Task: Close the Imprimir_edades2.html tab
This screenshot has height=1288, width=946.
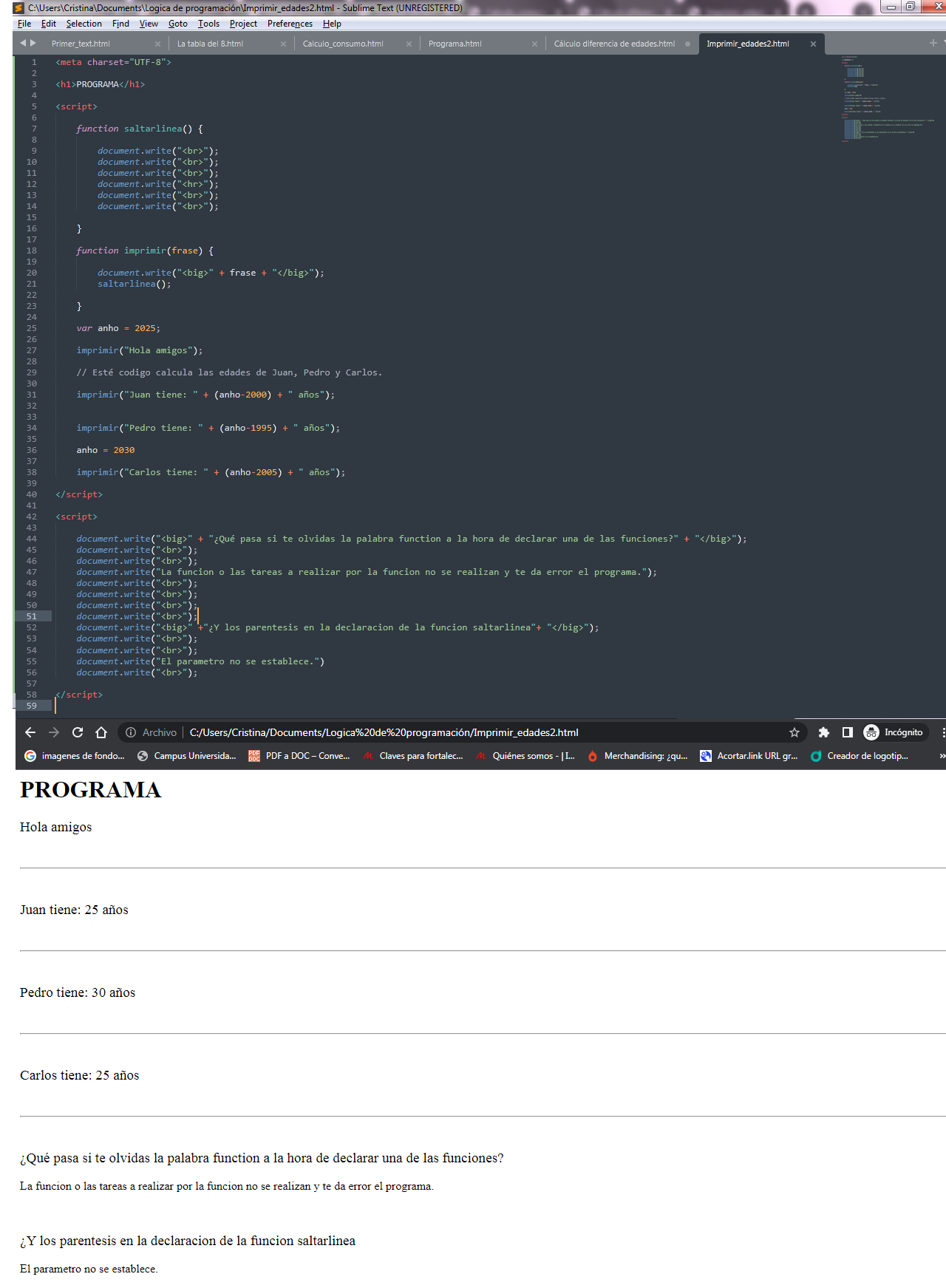Action: click(813, 44)
